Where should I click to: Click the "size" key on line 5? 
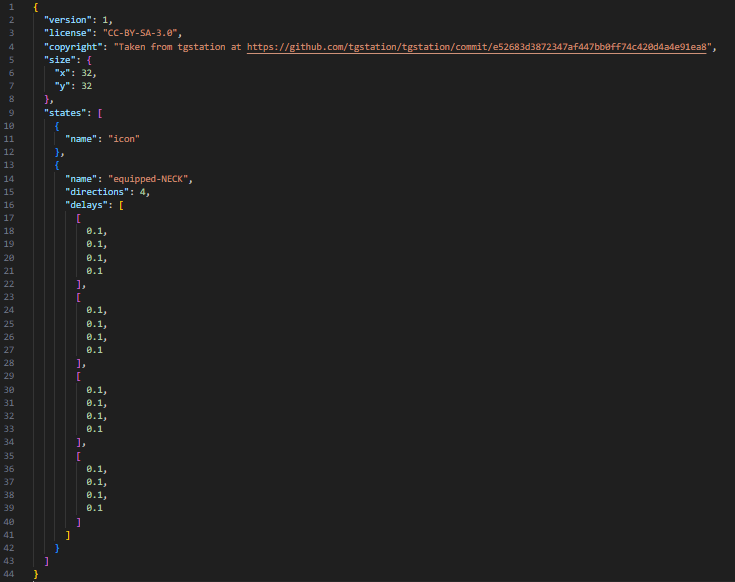(60, 60)
